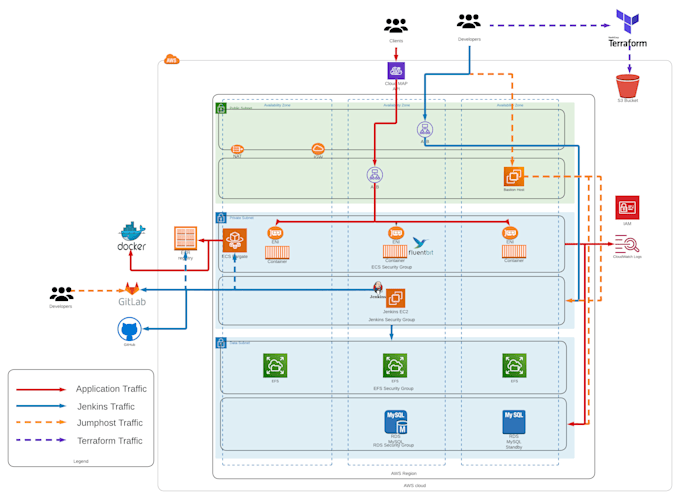Click the 'CloudWatch Logs' caption text
This screenshot has width=680, height=499.
627,257
